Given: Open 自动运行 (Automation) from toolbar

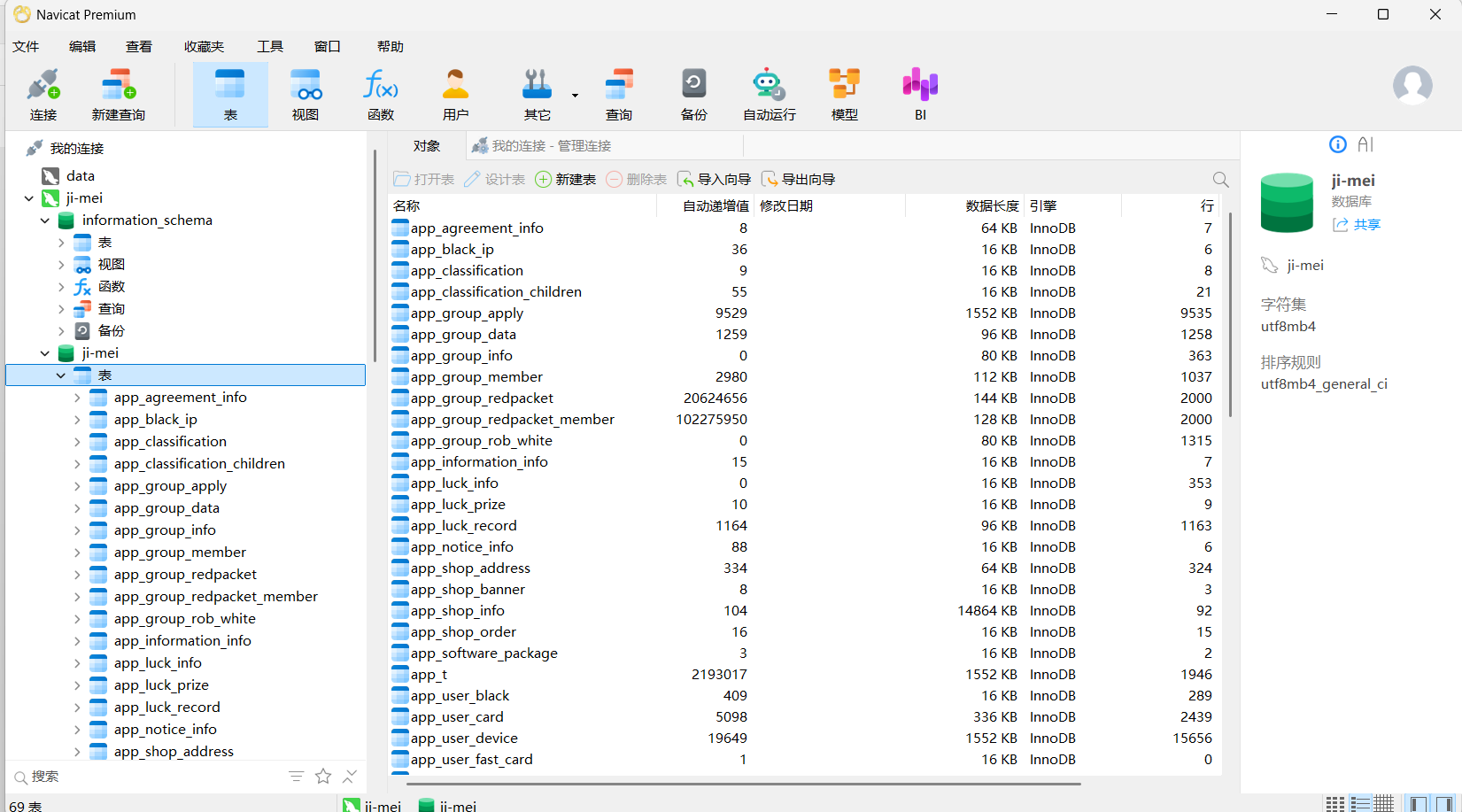Looking at the screenshot, I should 769,95.
